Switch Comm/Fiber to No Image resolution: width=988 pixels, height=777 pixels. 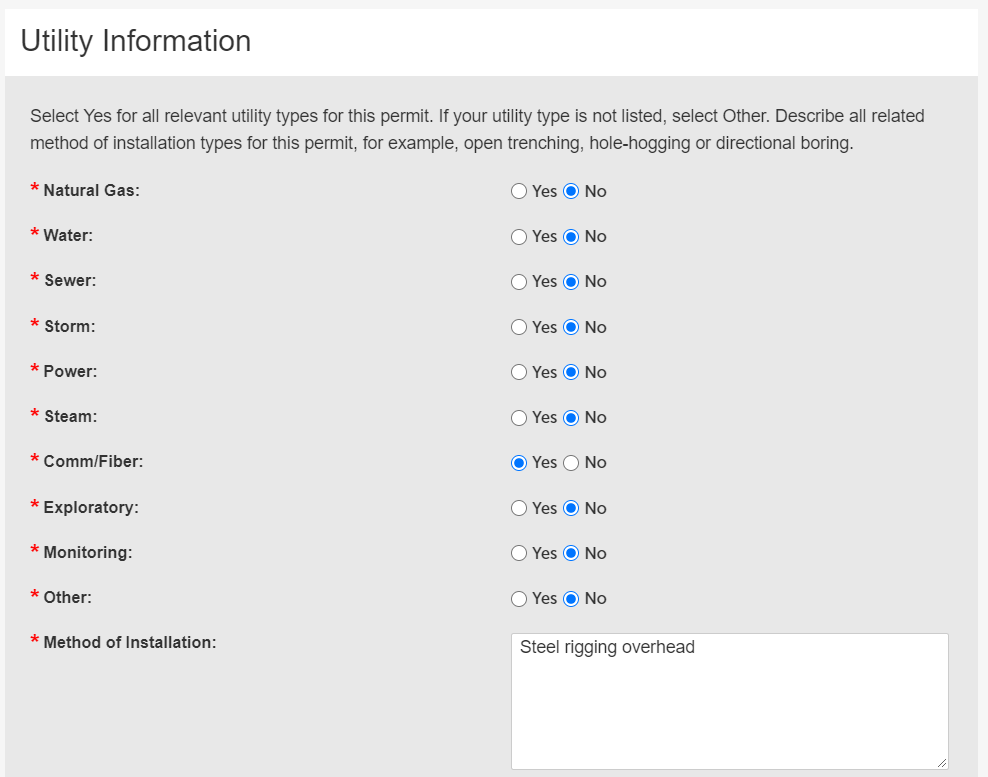pyautogui.click(x=571, y=463)
